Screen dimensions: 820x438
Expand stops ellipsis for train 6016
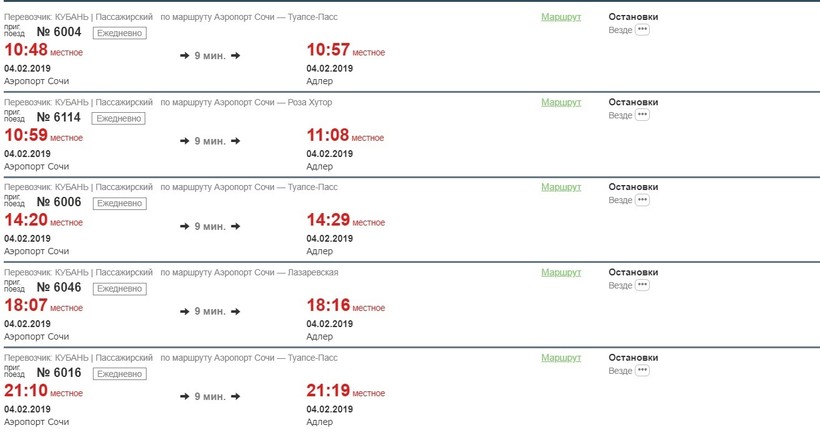[x=642, y=370]
